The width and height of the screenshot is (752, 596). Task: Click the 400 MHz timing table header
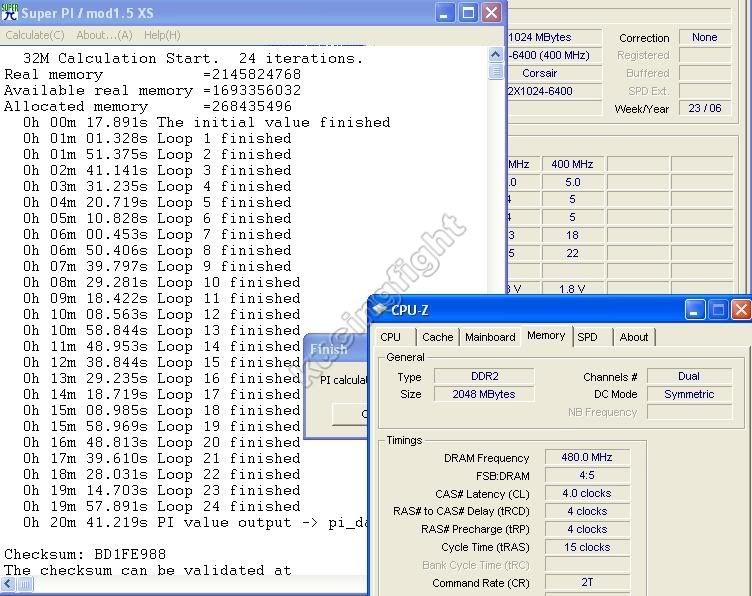(x=572, y=164)
